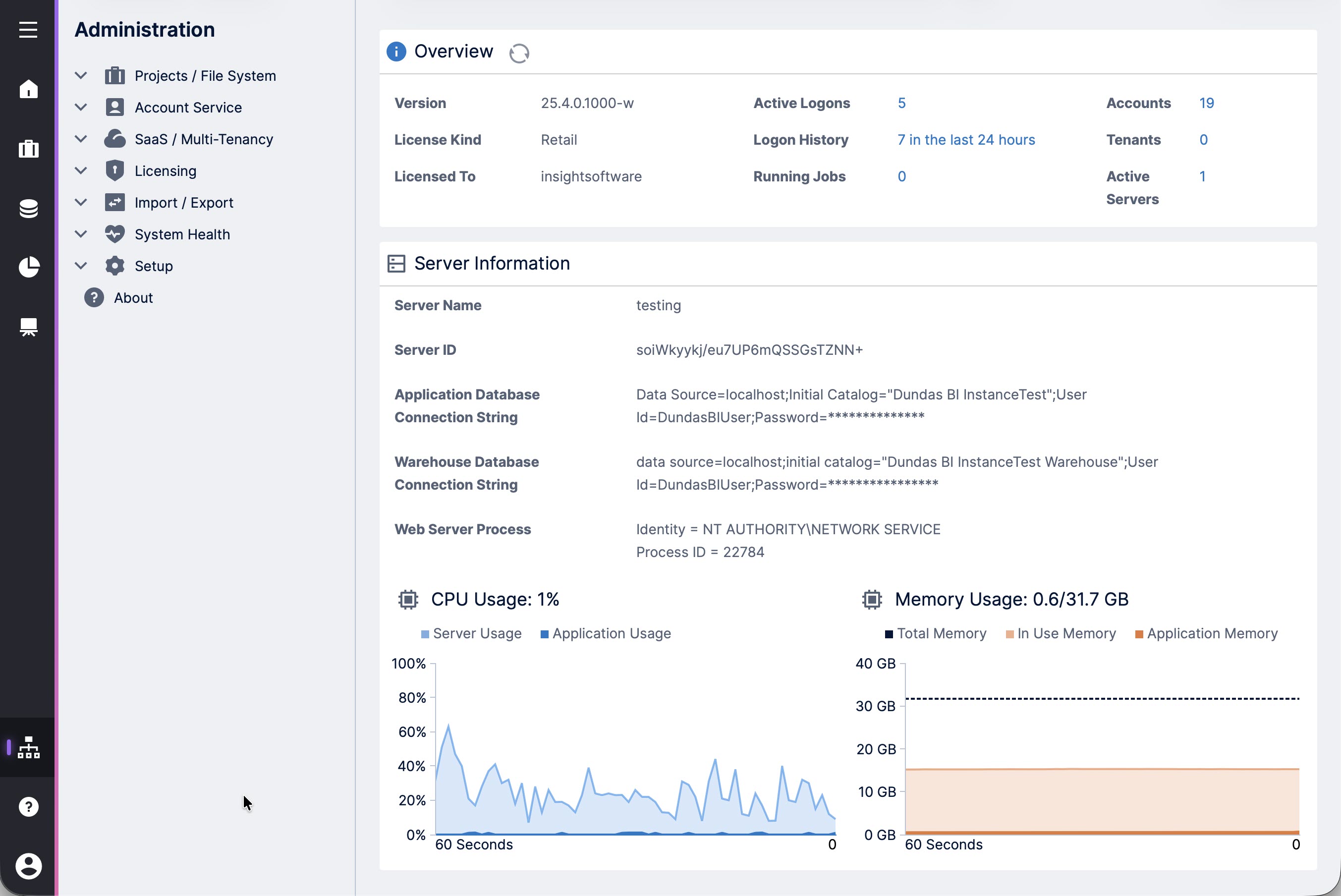This screenshot has height=896, width=1341.
Task: Open the home icon in the left rail
Action: (28, 89)
